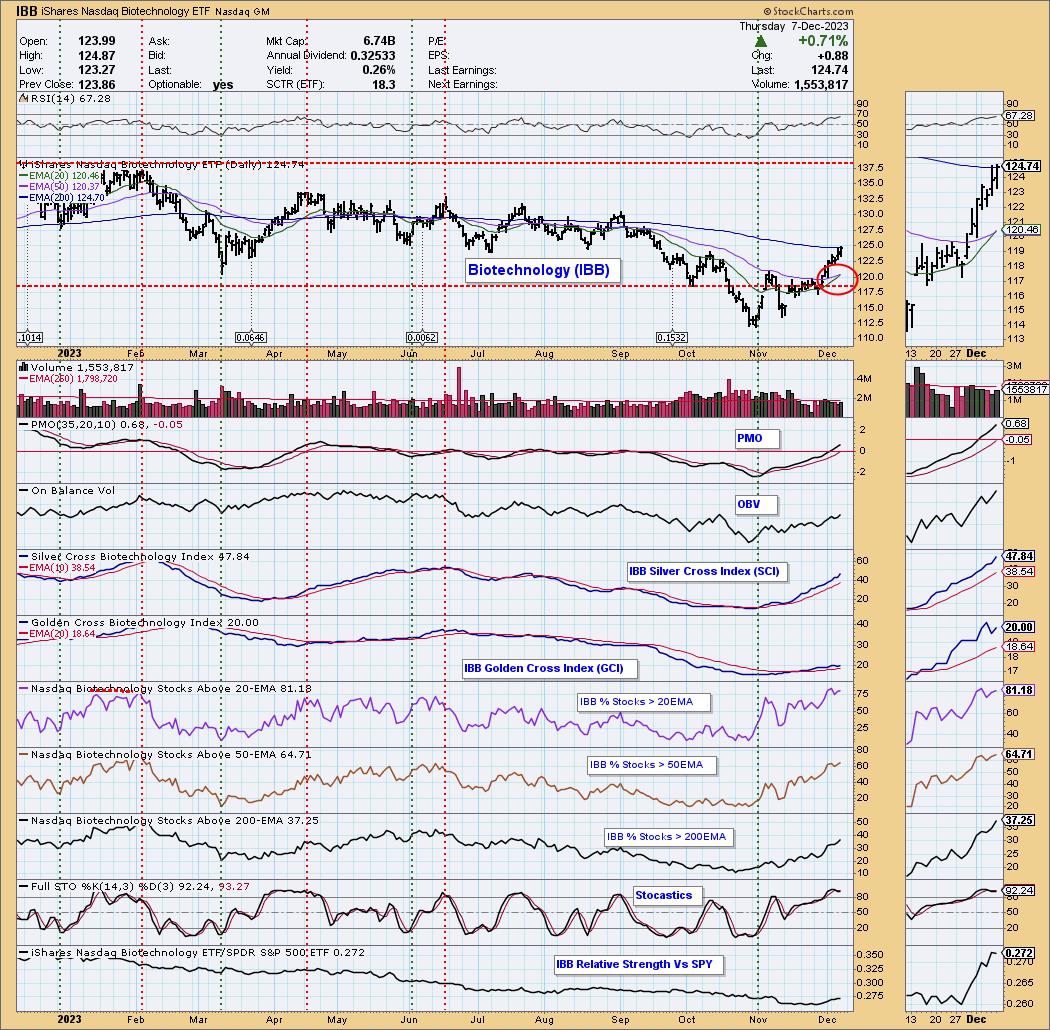Viewport: 1050px width, 1030px height.
Task: Click the Prev Close value 123.86
Action: (96, 84)
